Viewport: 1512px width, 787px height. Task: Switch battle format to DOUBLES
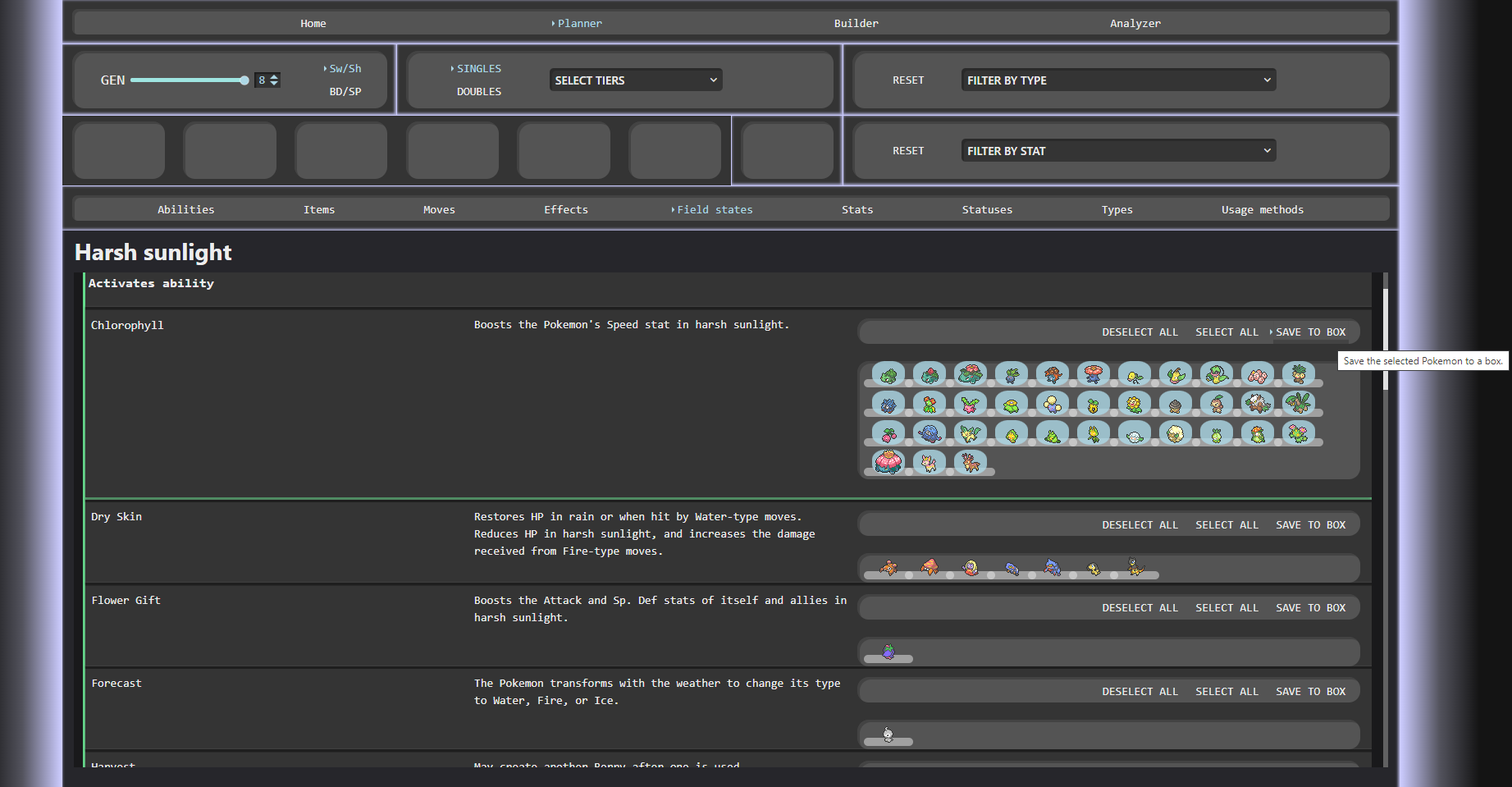coord(479,92)
